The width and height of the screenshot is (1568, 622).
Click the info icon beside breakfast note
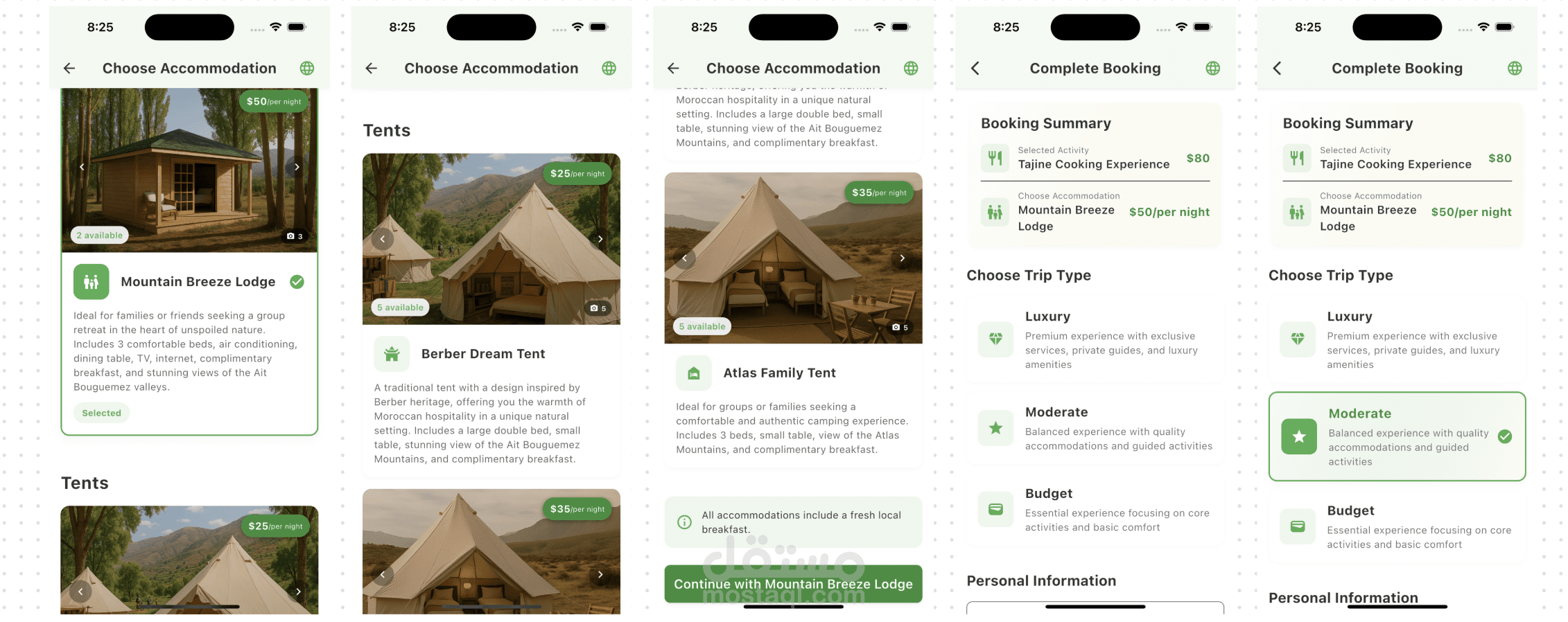[684, 522]
